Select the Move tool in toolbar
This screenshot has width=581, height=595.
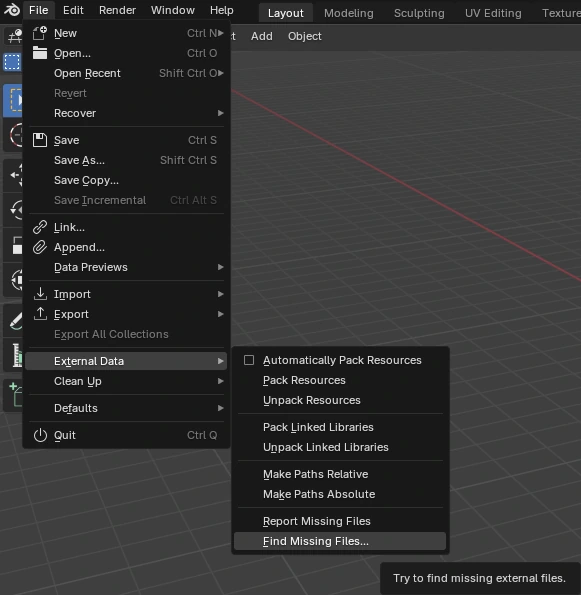pyautogui.click(x=13, y=175)
